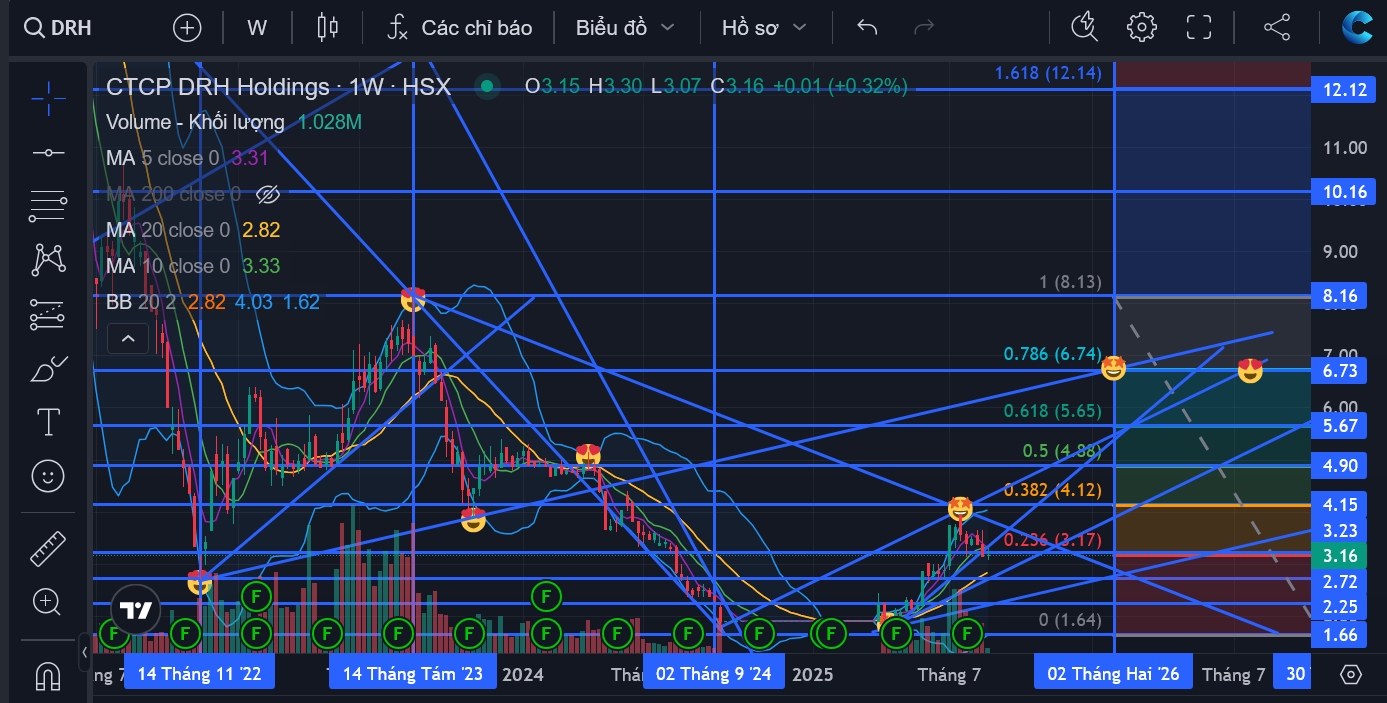The width and height of the screenshot is (1387, 703).
Task: Click the blue C logo icon
Action: point(1357,27)
